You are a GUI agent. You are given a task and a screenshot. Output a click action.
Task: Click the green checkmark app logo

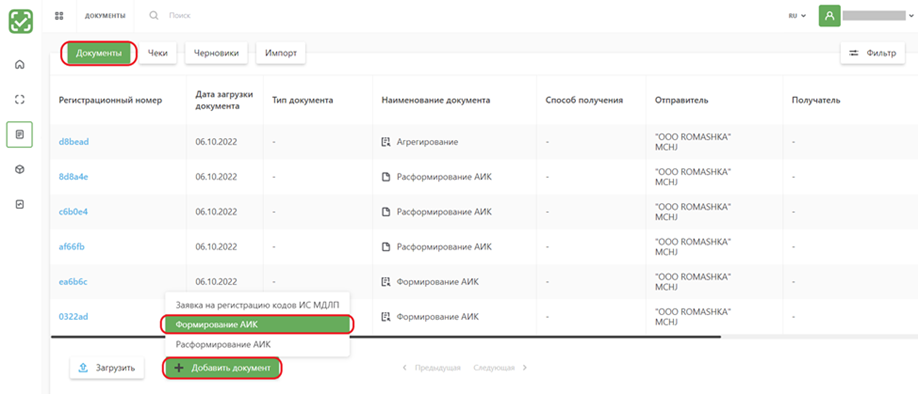(x=20, y=21)
